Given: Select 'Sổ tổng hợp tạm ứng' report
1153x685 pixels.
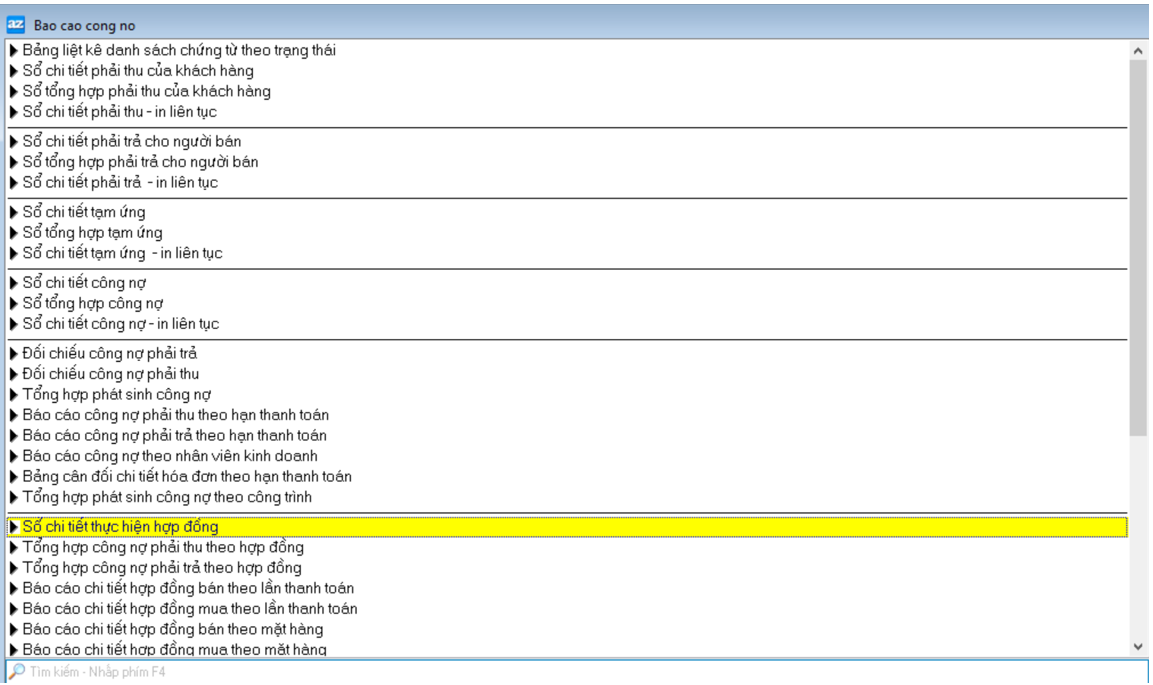Looking at the screenshot, I should [x=92, y=233].
